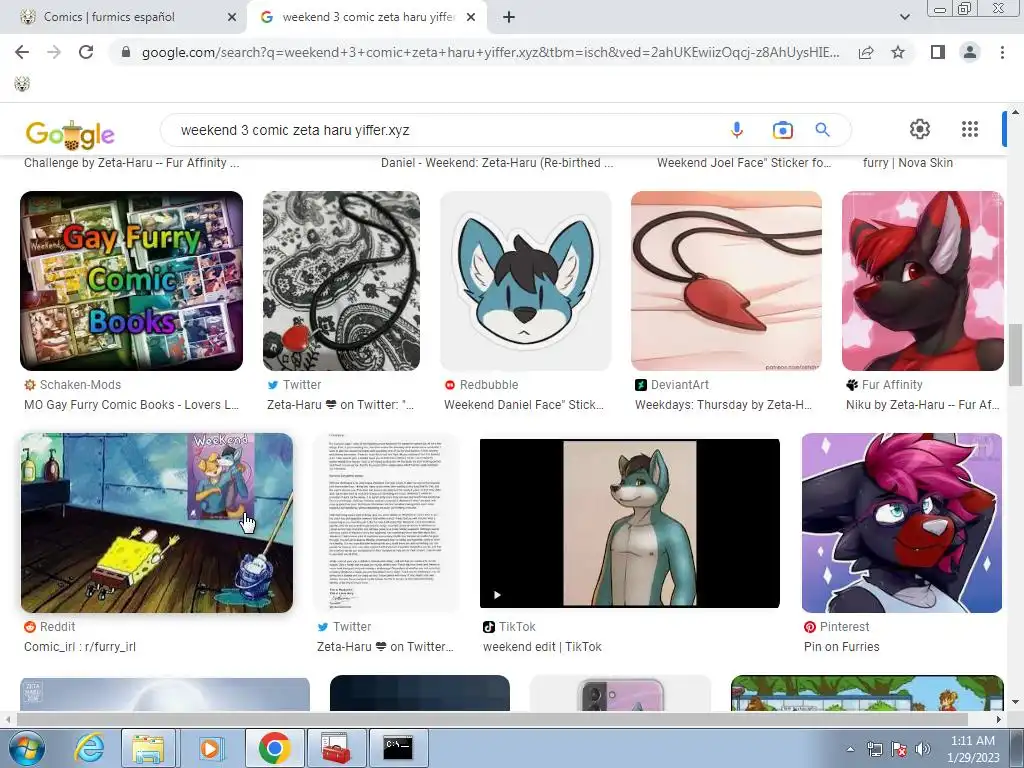Image resolution: width=1024 pixels, height=768 pixels.
Task: Click the browser forward arrow
Action: pyautogui.click(x=54, y=52)
